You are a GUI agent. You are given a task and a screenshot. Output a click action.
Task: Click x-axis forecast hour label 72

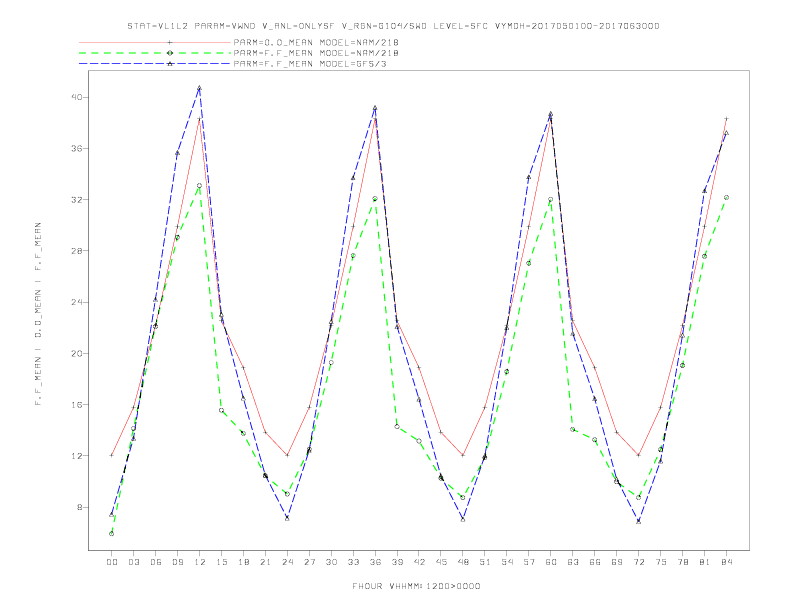[x=638, y=562]
